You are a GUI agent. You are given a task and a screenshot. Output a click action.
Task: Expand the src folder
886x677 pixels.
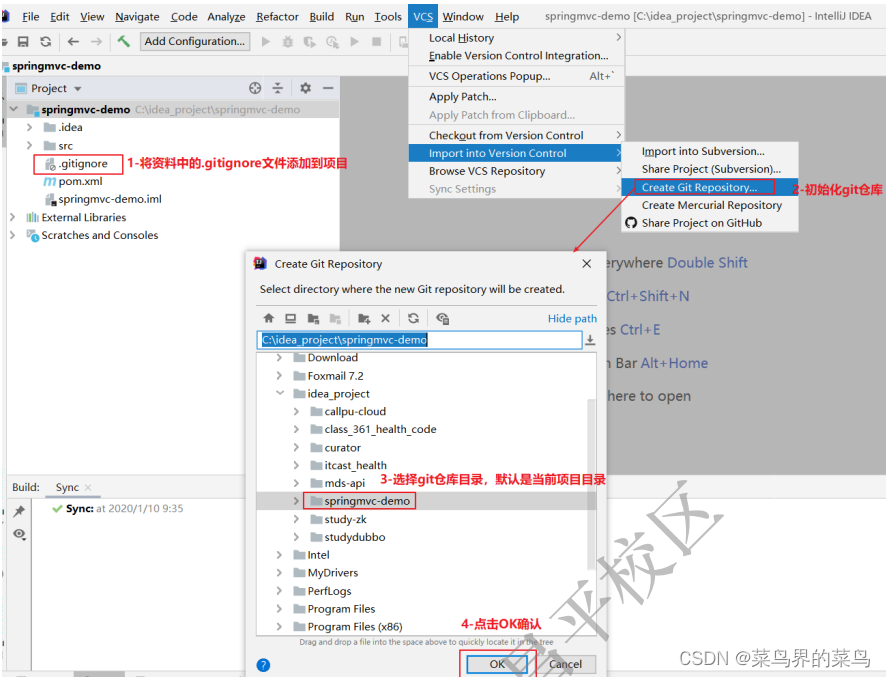29,145
